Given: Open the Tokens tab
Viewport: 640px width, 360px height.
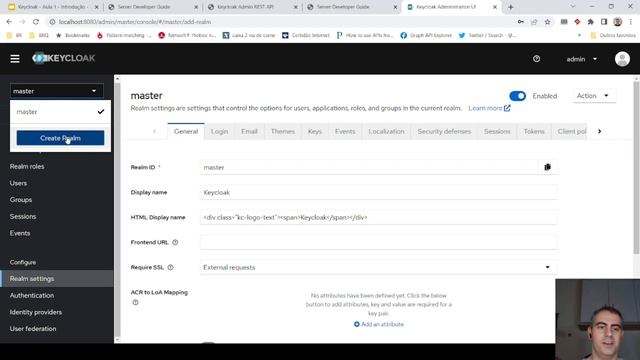Looking at the screenshot, I should [x=534, y=131].
